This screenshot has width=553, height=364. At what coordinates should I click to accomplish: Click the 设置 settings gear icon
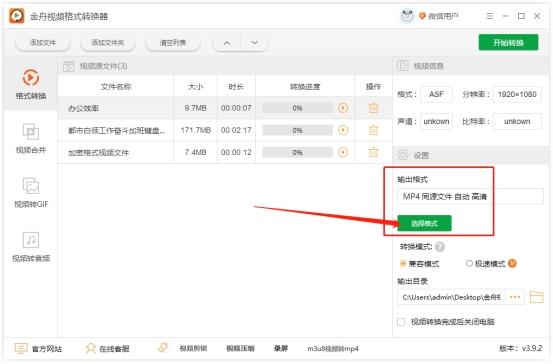click(403, 155)
